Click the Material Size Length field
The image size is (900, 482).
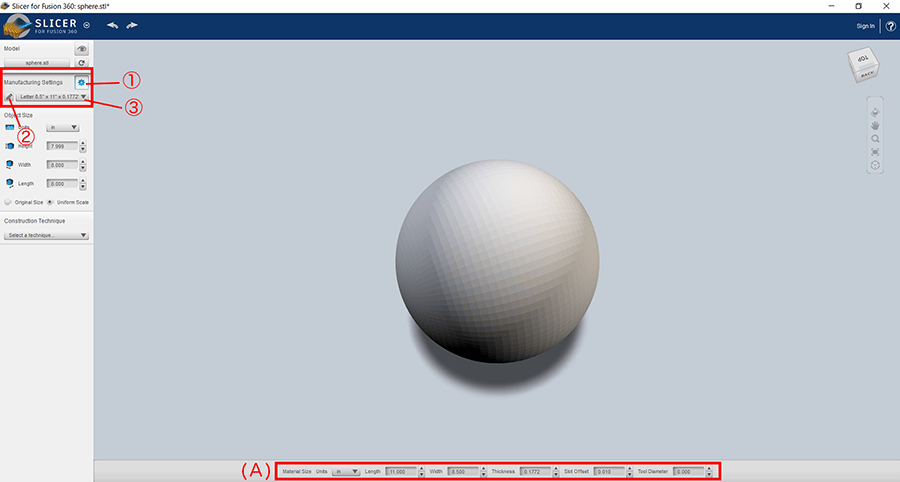401,472
